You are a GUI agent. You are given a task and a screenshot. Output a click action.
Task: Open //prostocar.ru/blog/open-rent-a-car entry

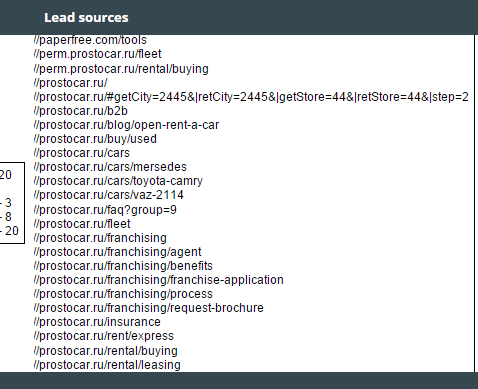(x=126, y=125)
